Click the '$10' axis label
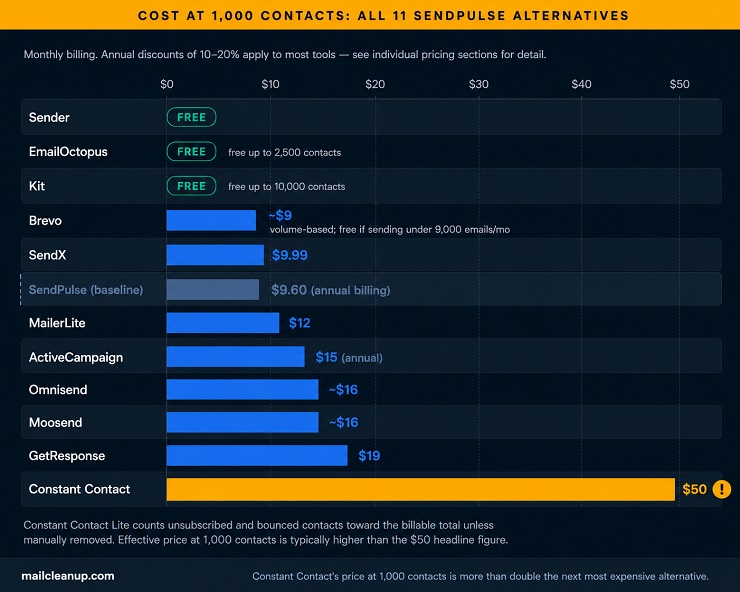This screenshot has width=740, height=592. pos(270,84)
